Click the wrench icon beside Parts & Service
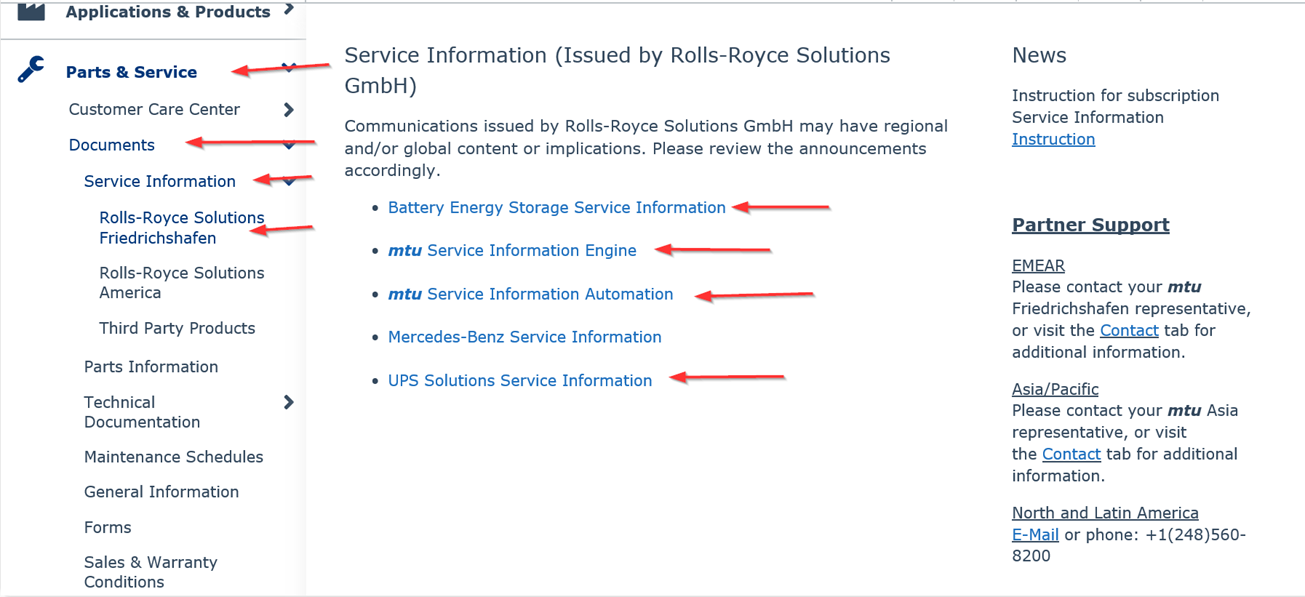This screenshot has height=597, width=1305. pos(31,69)
